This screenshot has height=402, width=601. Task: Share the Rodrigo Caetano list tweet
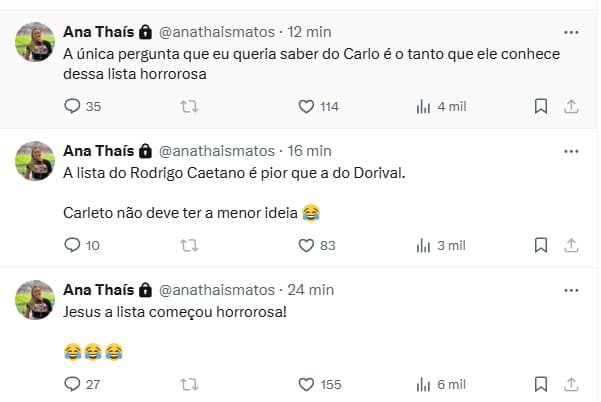pyautogui.click(x=571, y=245)
